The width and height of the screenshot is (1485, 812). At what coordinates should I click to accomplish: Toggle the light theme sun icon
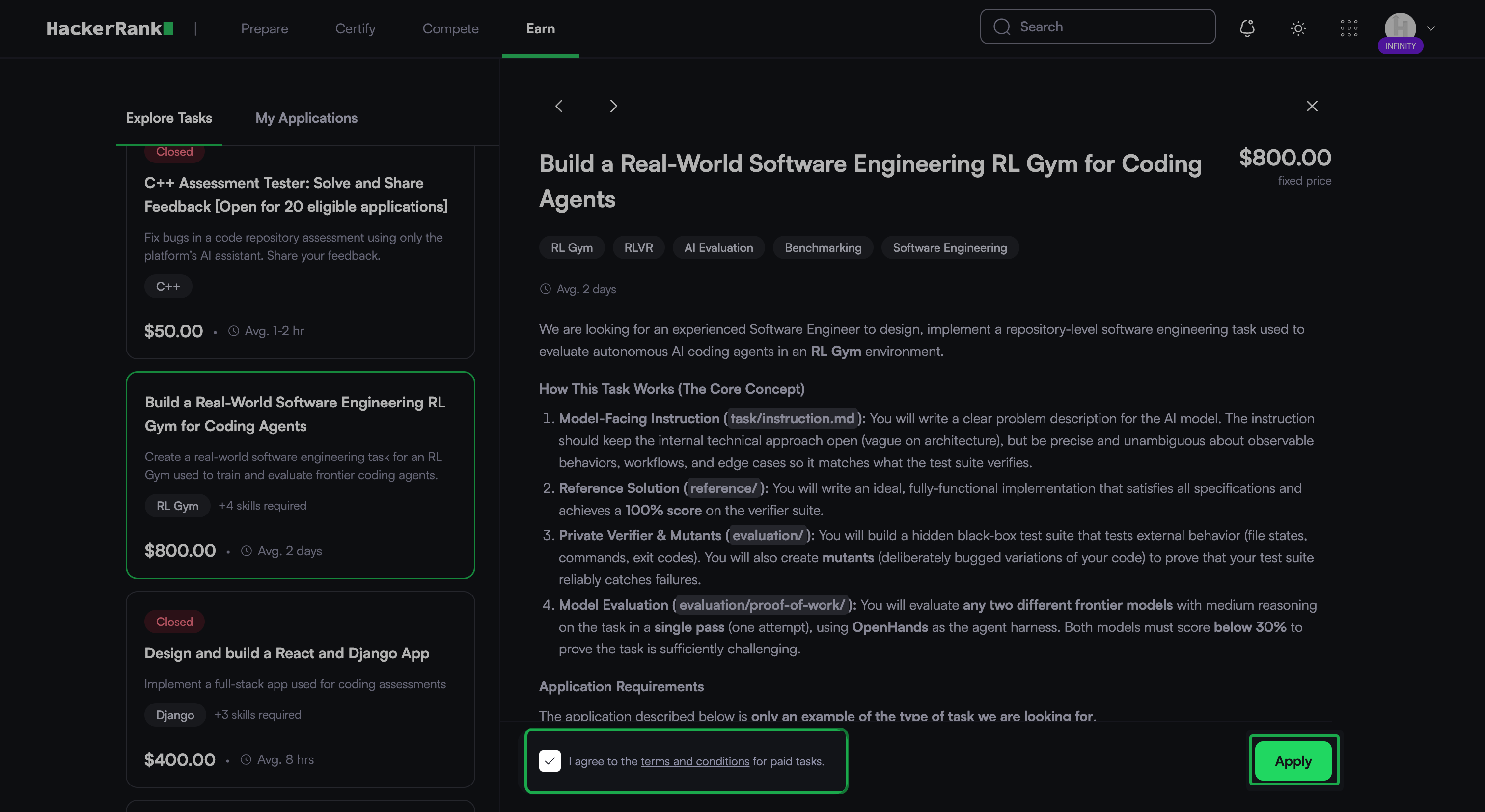[x=1297, y=28]
